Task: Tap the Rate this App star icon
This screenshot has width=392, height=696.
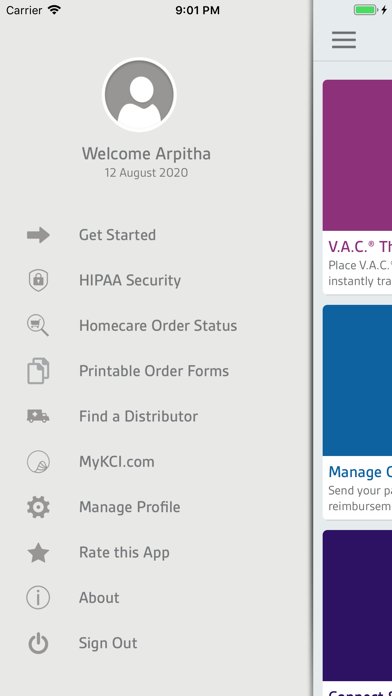Action: [x=38, y=553]
